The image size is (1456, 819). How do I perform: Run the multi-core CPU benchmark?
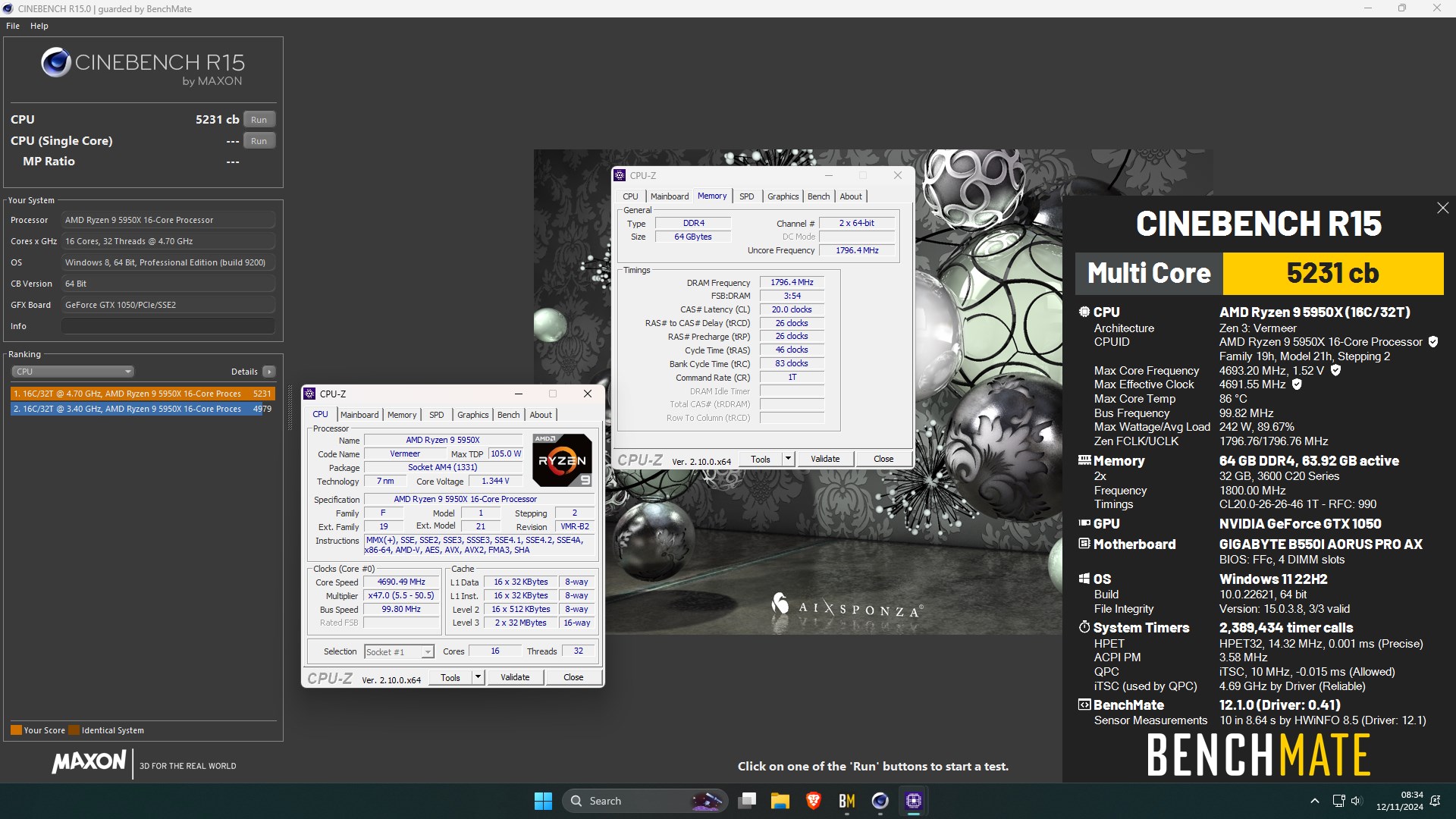(259, 120)
